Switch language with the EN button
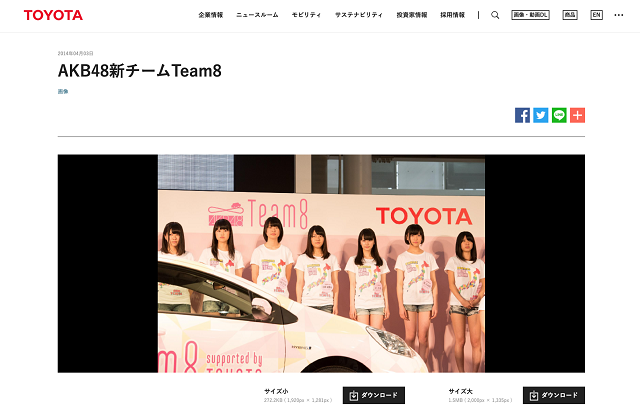The width and height of the screenshot is (640, 416). [x=596, y=15]
